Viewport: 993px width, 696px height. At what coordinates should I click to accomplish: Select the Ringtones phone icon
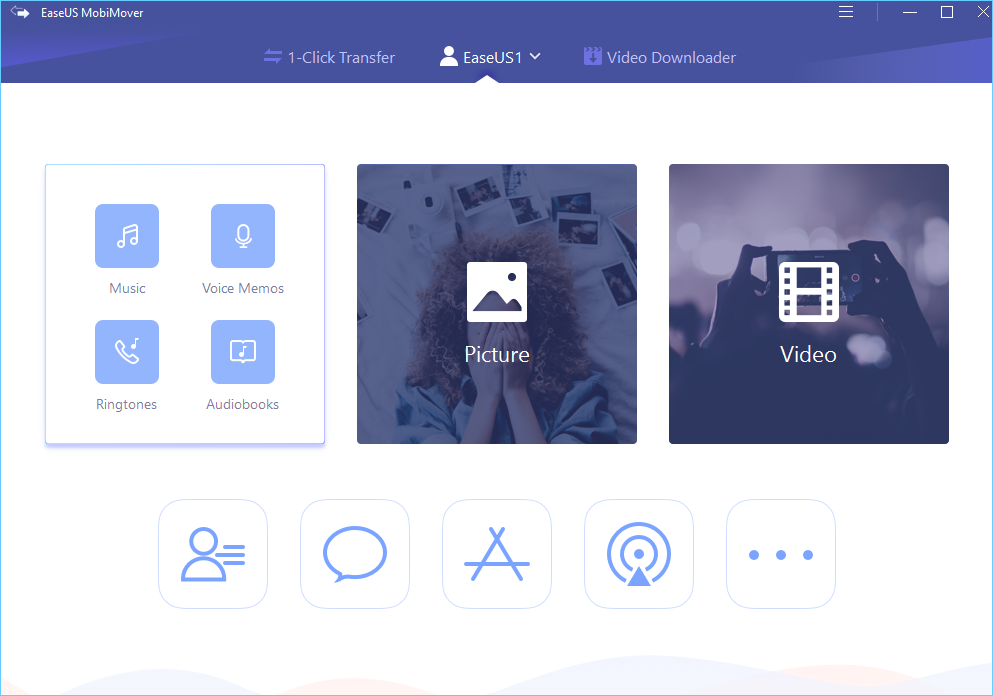(x=127, y=352)
